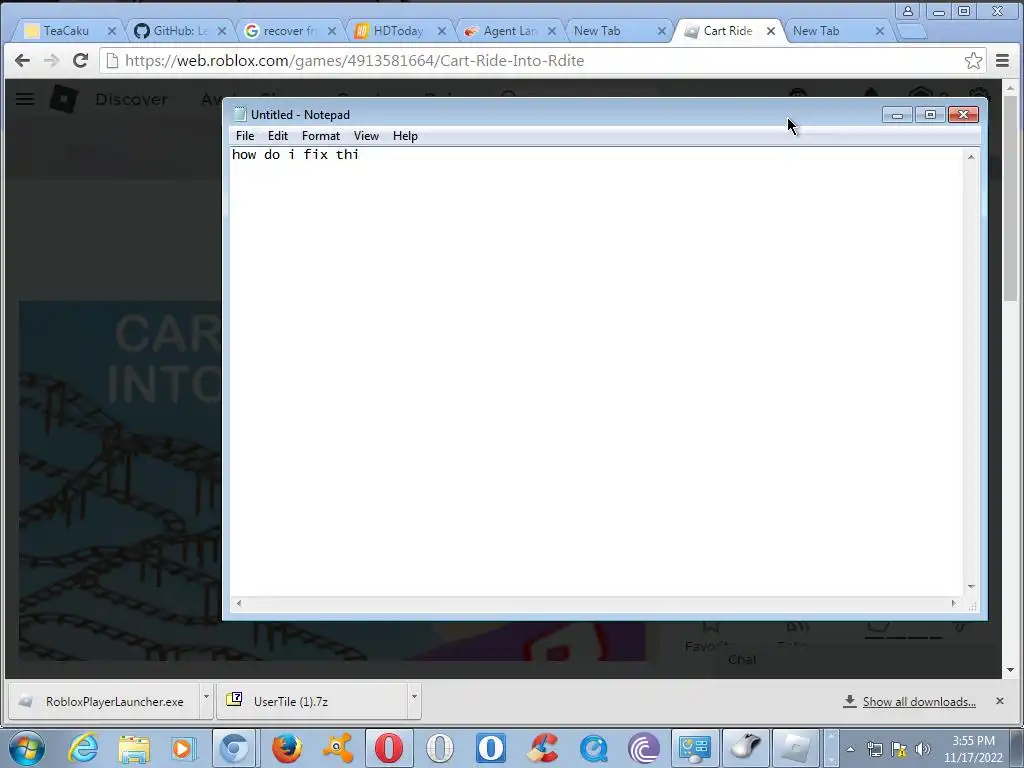Launch Internet Explorer from the taskbar
The height and width of the screenshot is (768, 1024).
(x=84, y=748)
